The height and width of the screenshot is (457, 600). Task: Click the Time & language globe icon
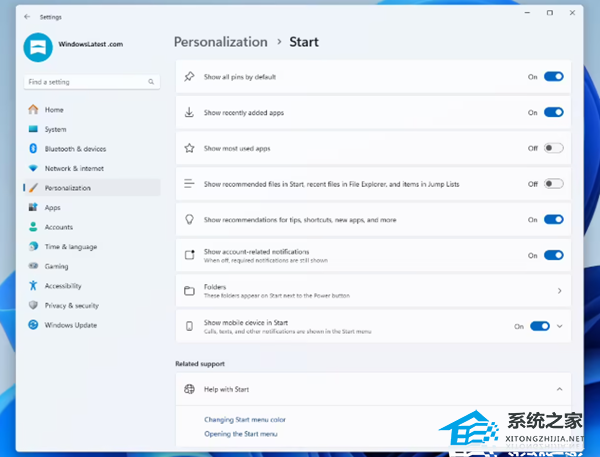[33, 246]
